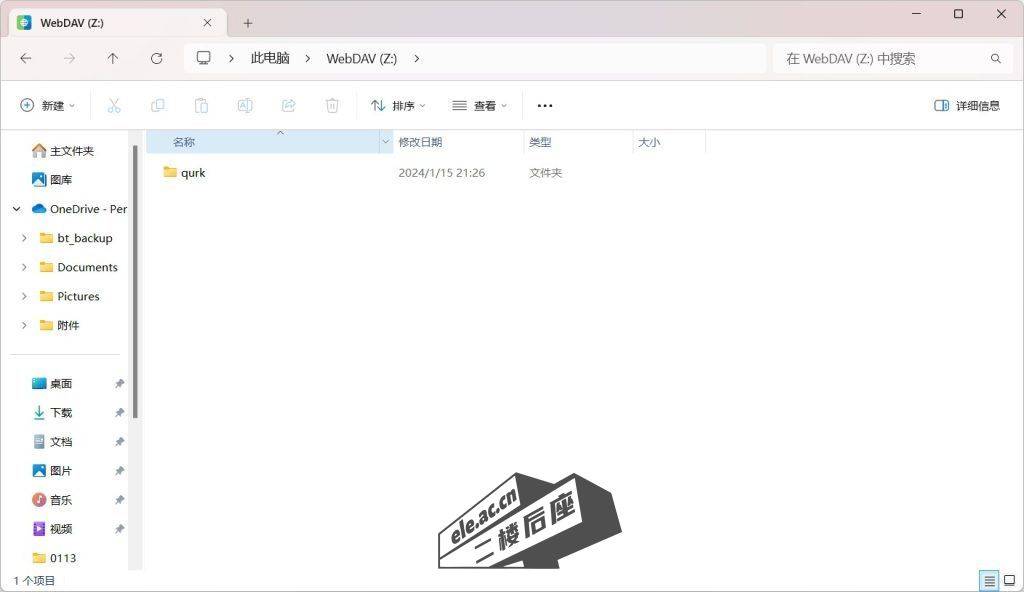Click the Copy icon in toolbar

157,105
